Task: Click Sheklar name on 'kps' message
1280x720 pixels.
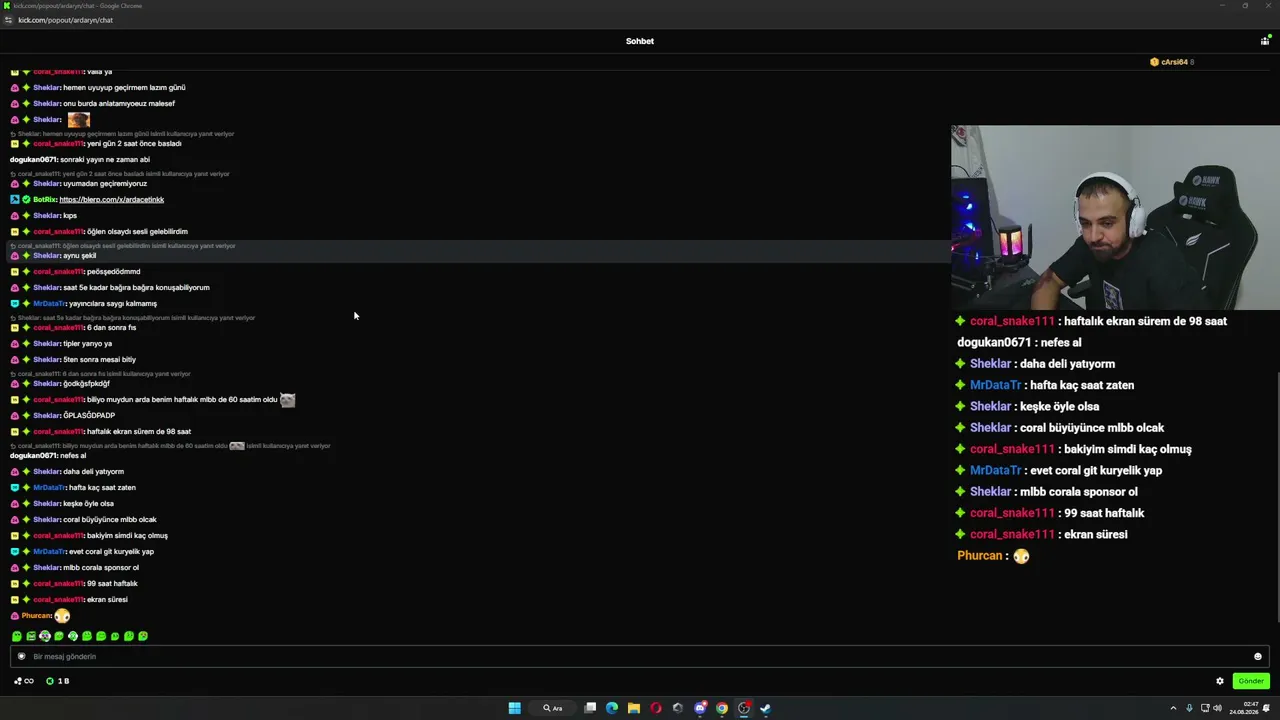Action: [46, 215]
